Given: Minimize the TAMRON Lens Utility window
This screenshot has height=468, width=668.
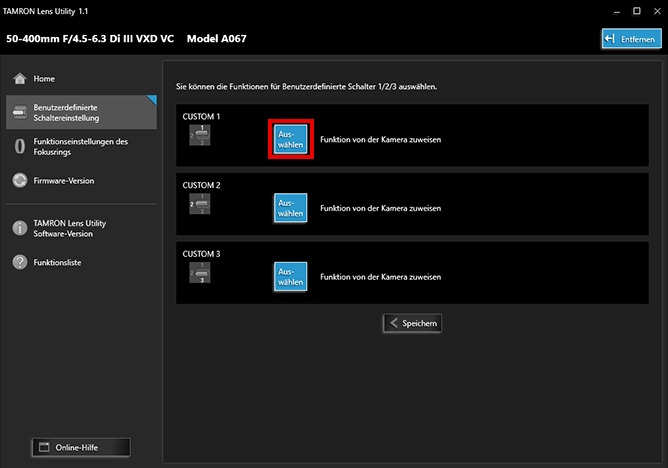Looking at the screenshot, I should click(x=616, y=11).
